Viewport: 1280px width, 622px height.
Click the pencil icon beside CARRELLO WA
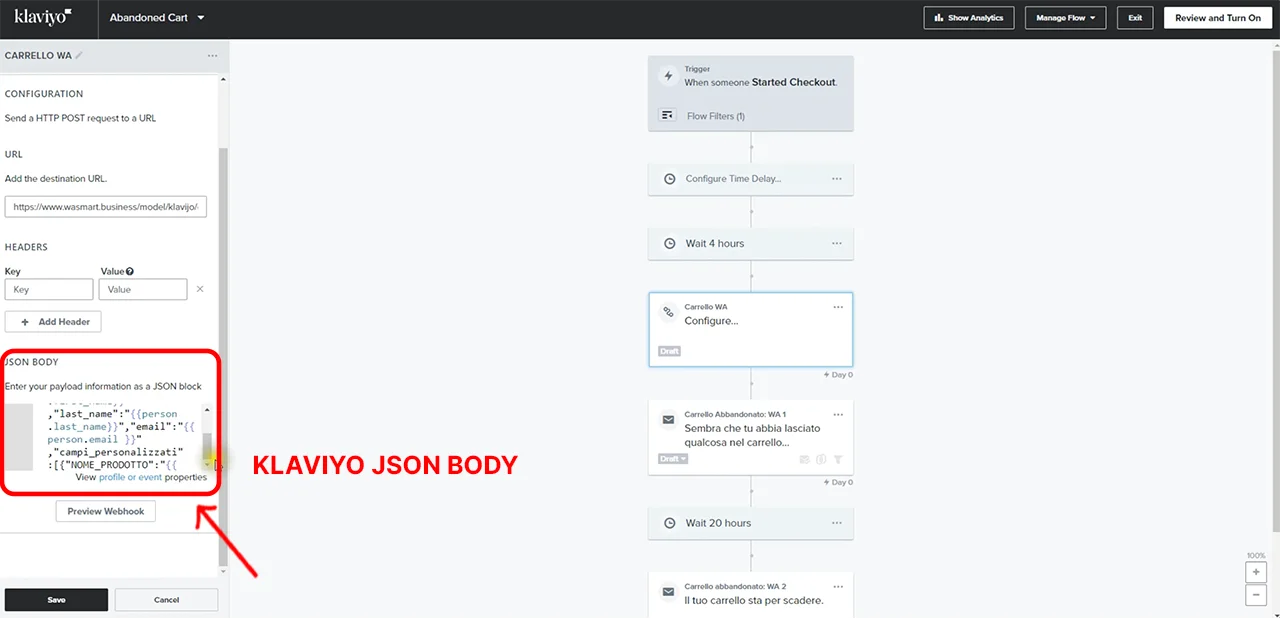[79, 56]
